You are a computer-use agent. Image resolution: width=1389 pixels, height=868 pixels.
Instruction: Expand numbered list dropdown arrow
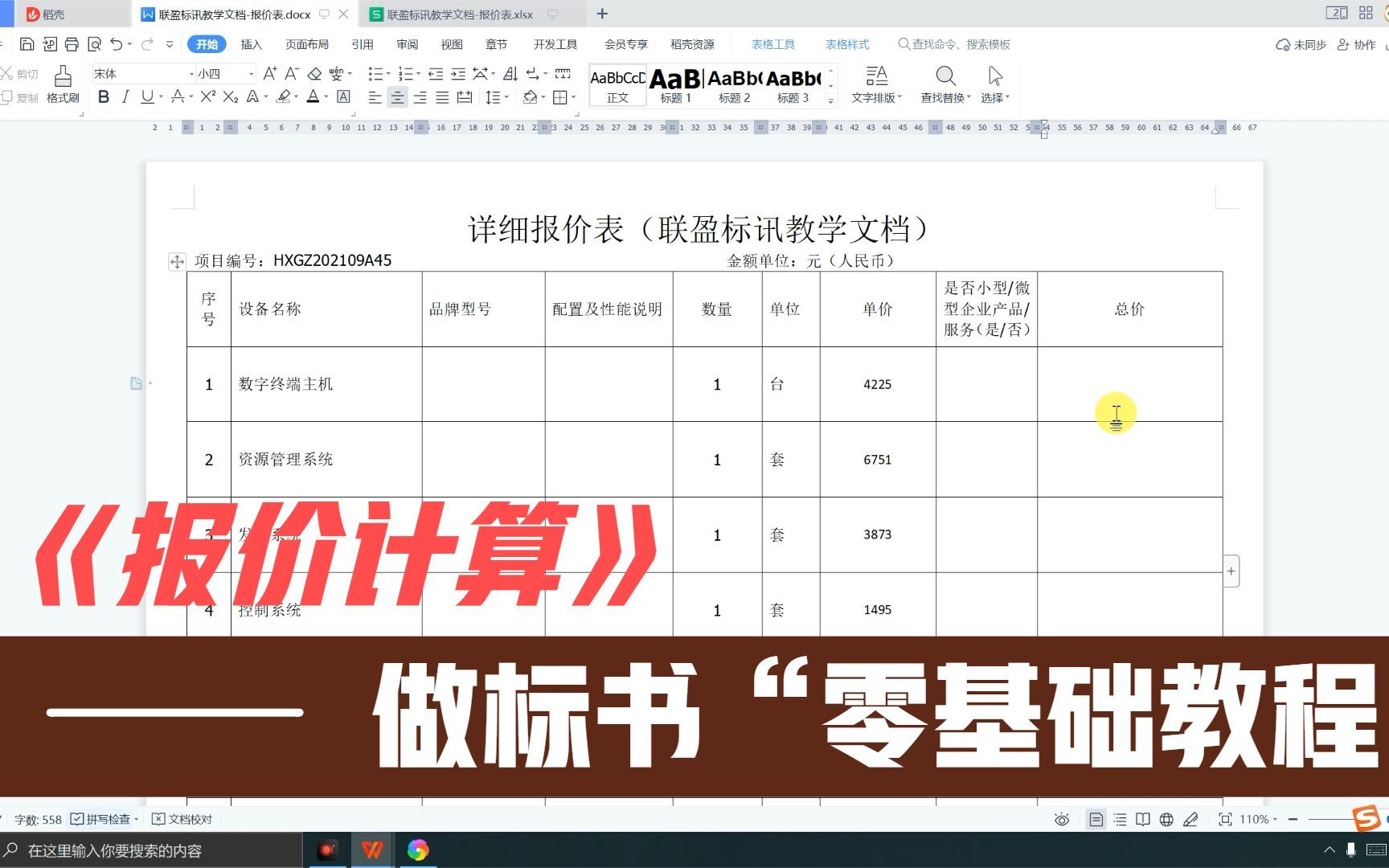pos(420,74)
